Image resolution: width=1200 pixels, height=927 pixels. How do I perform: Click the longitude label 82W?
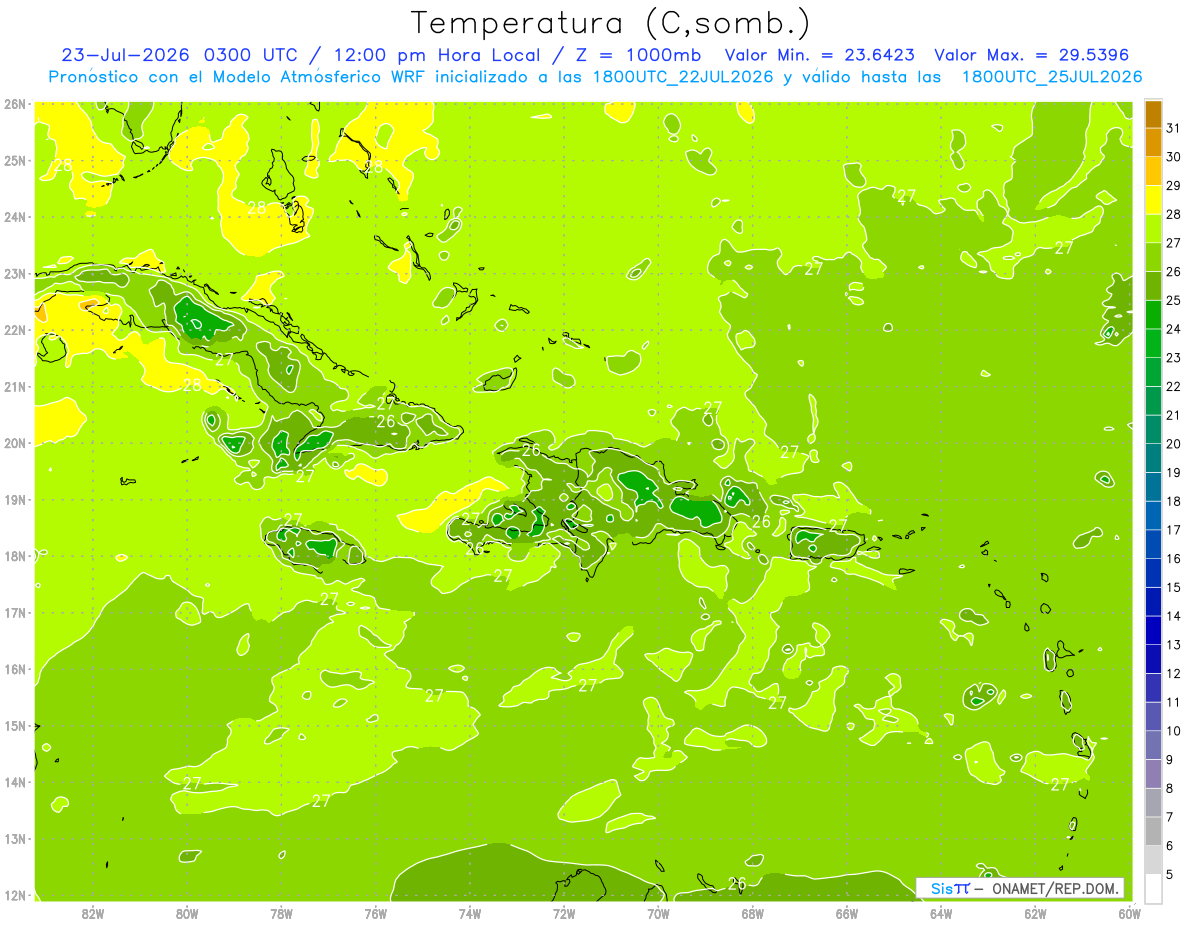(93, 912)
